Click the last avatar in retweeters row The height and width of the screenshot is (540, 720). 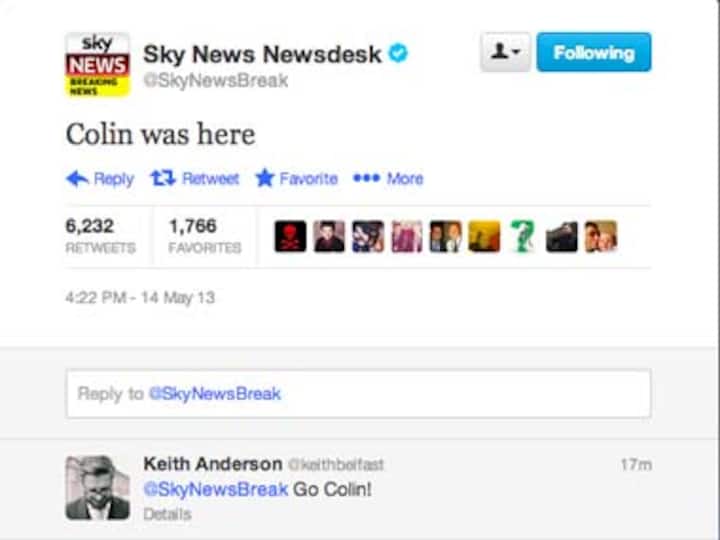[601, 236]
